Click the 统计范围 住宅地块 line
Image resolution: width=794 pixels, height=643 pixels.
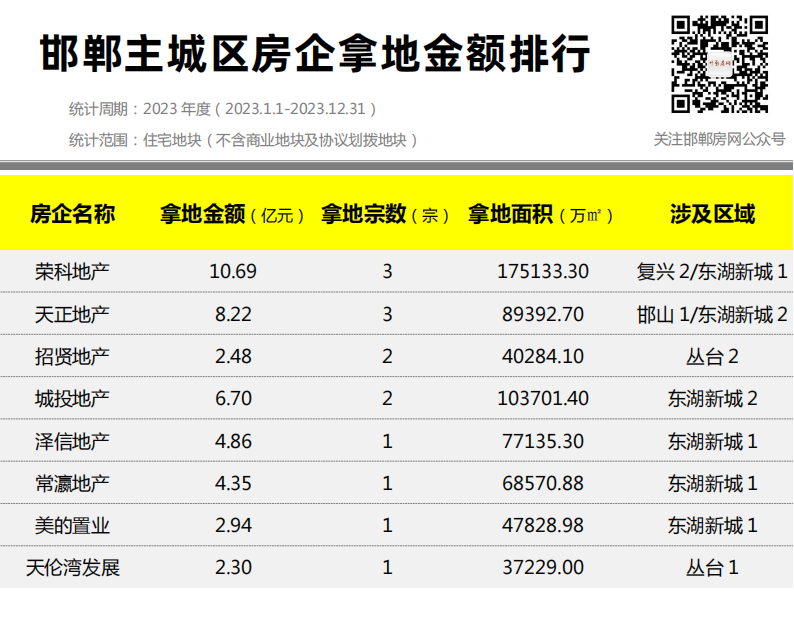point(243,140)
